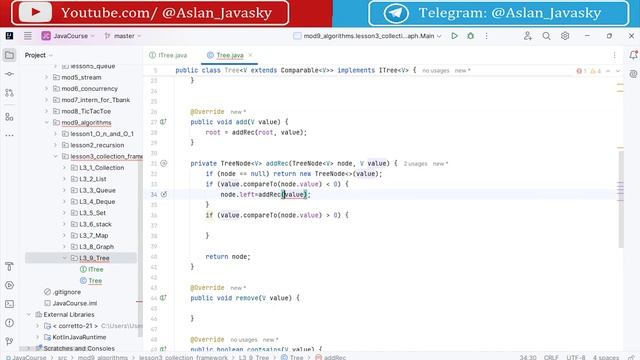640x360 pixels.
Task: Open the Project view dropdown
Action: coord(39,55)
